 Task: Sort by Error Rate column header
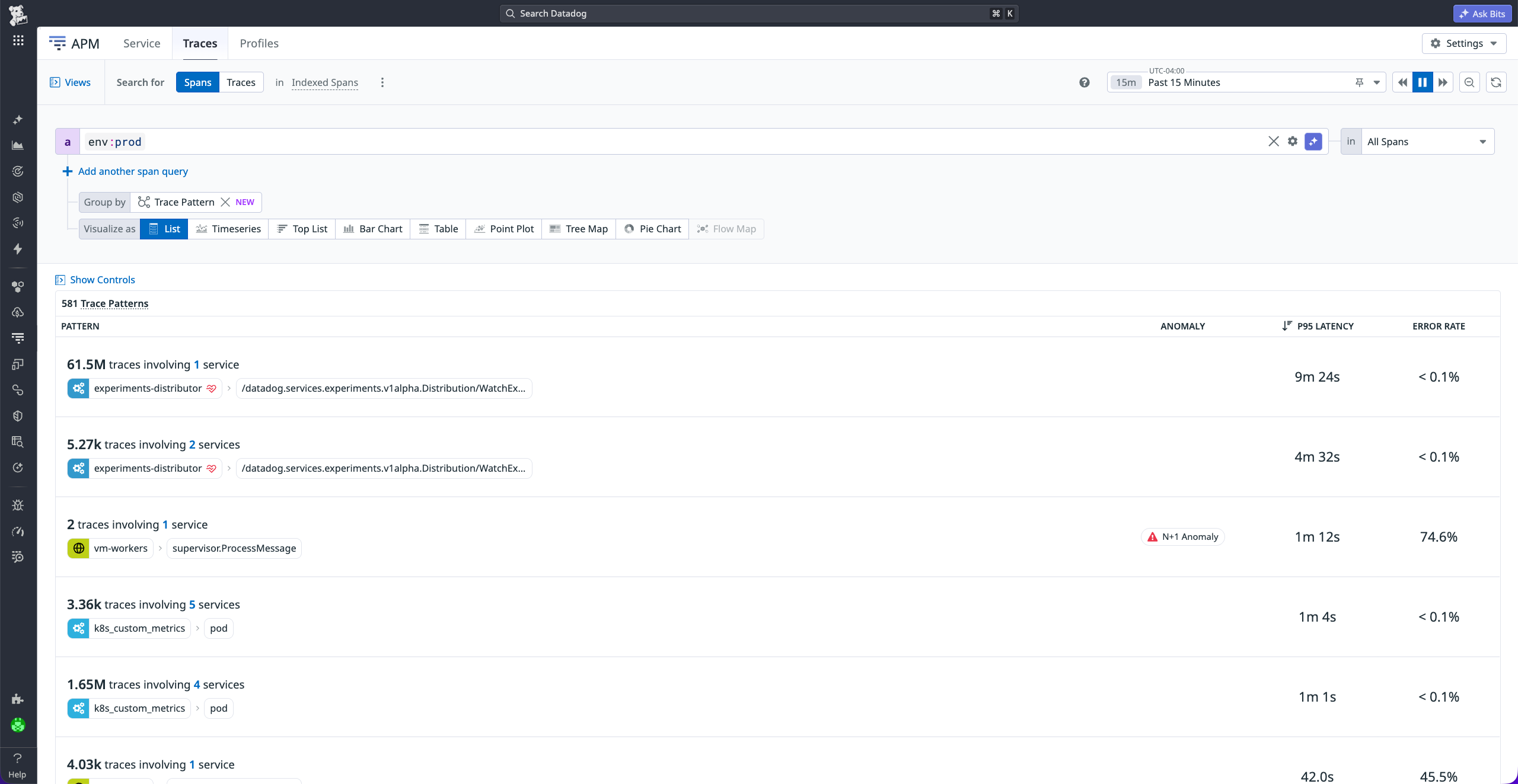(1439, 326)
